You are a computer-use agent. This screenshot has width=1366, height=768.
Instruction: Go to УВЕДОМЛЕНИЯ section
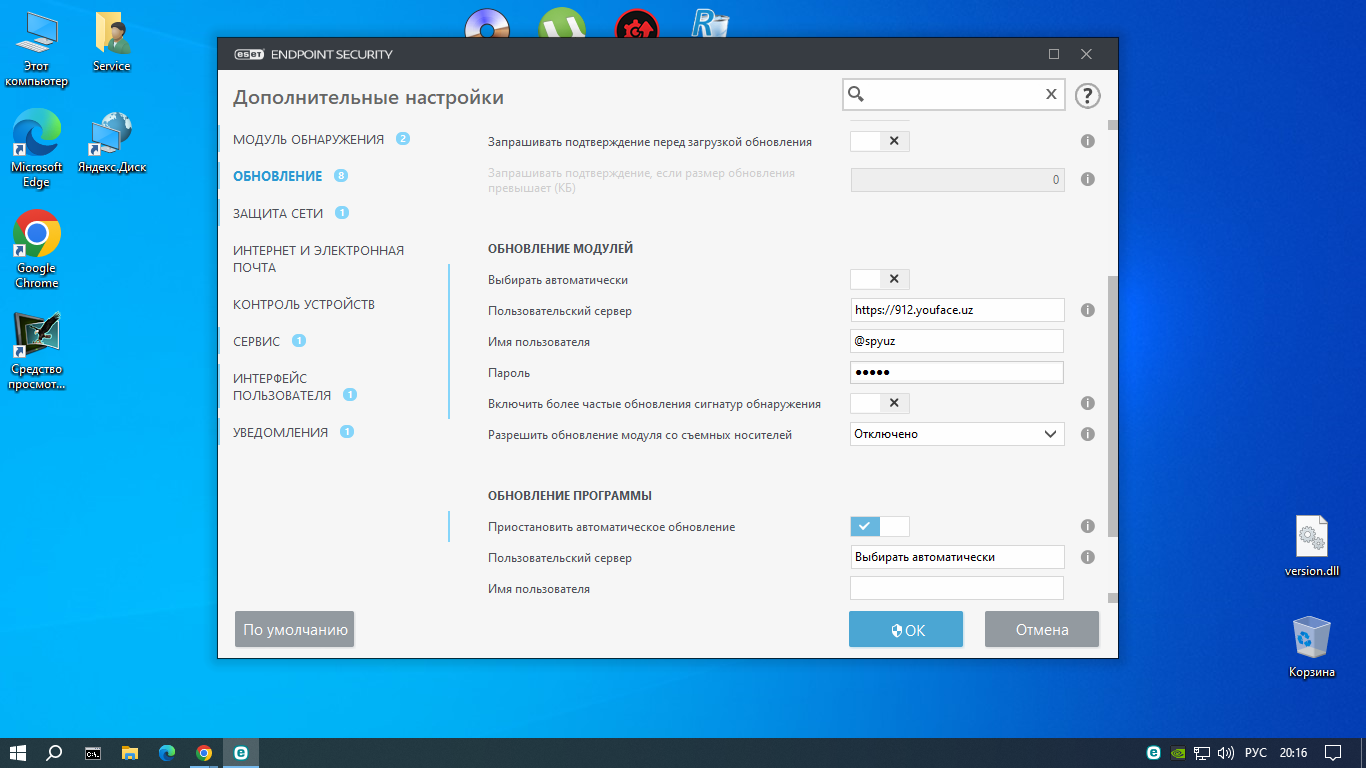pyautogui.click(x=281, y=432)
